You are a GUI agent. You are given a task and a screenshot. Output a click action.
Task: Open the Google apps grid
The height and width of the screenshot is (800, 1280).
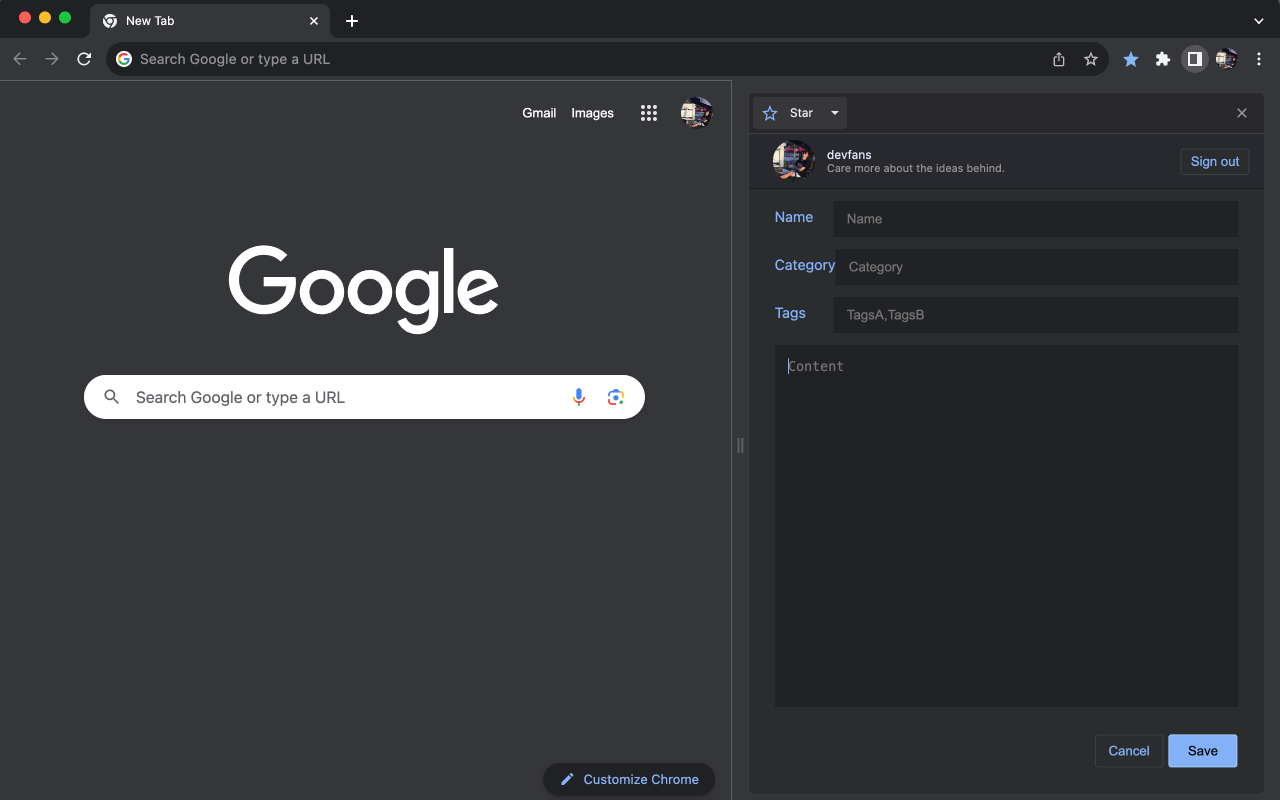click(x=649, y=113)
